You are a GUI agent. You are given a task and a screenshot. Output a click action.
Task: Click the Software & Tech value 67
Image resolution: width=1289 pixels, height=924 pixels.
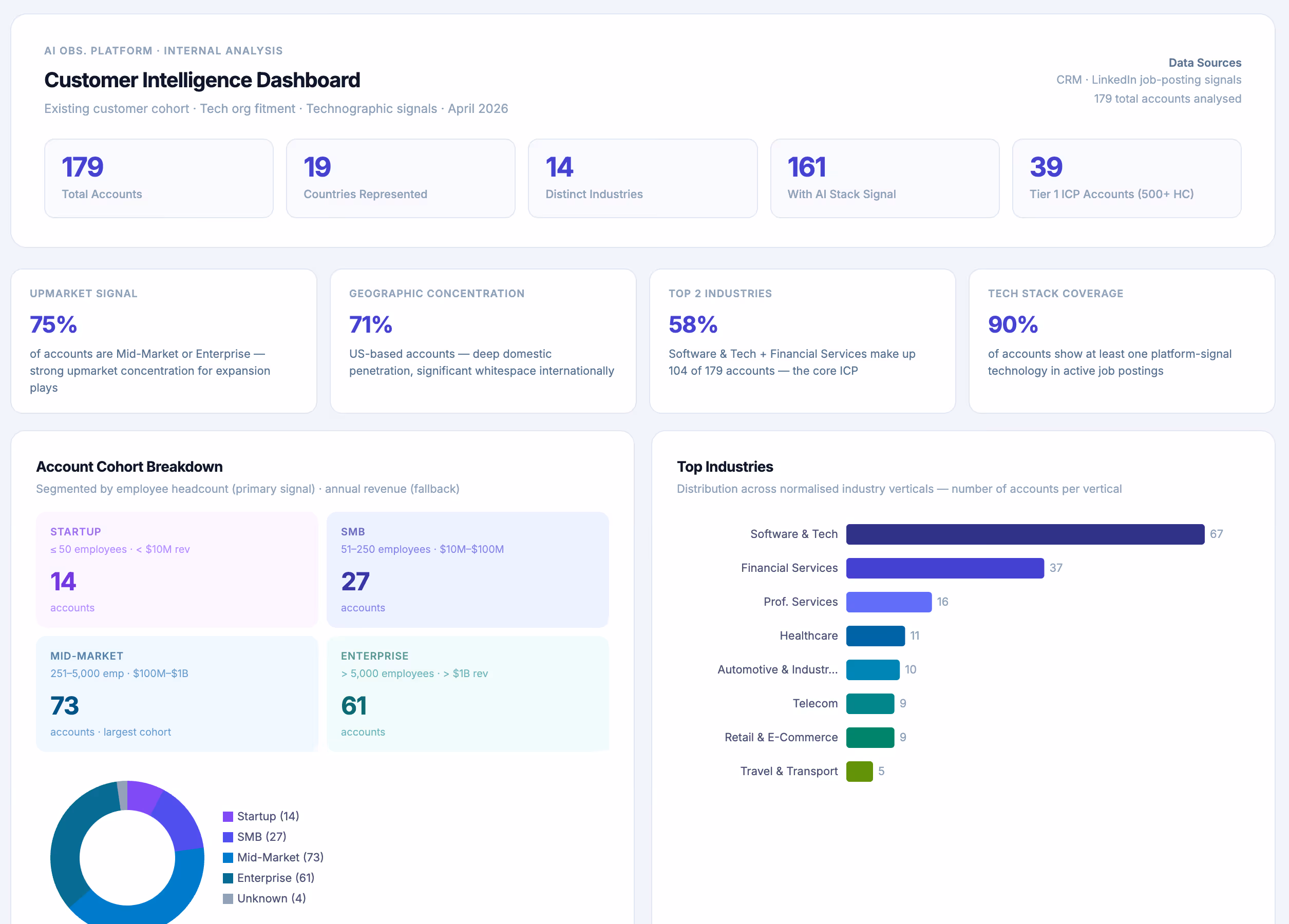[x=1216, y=534]
